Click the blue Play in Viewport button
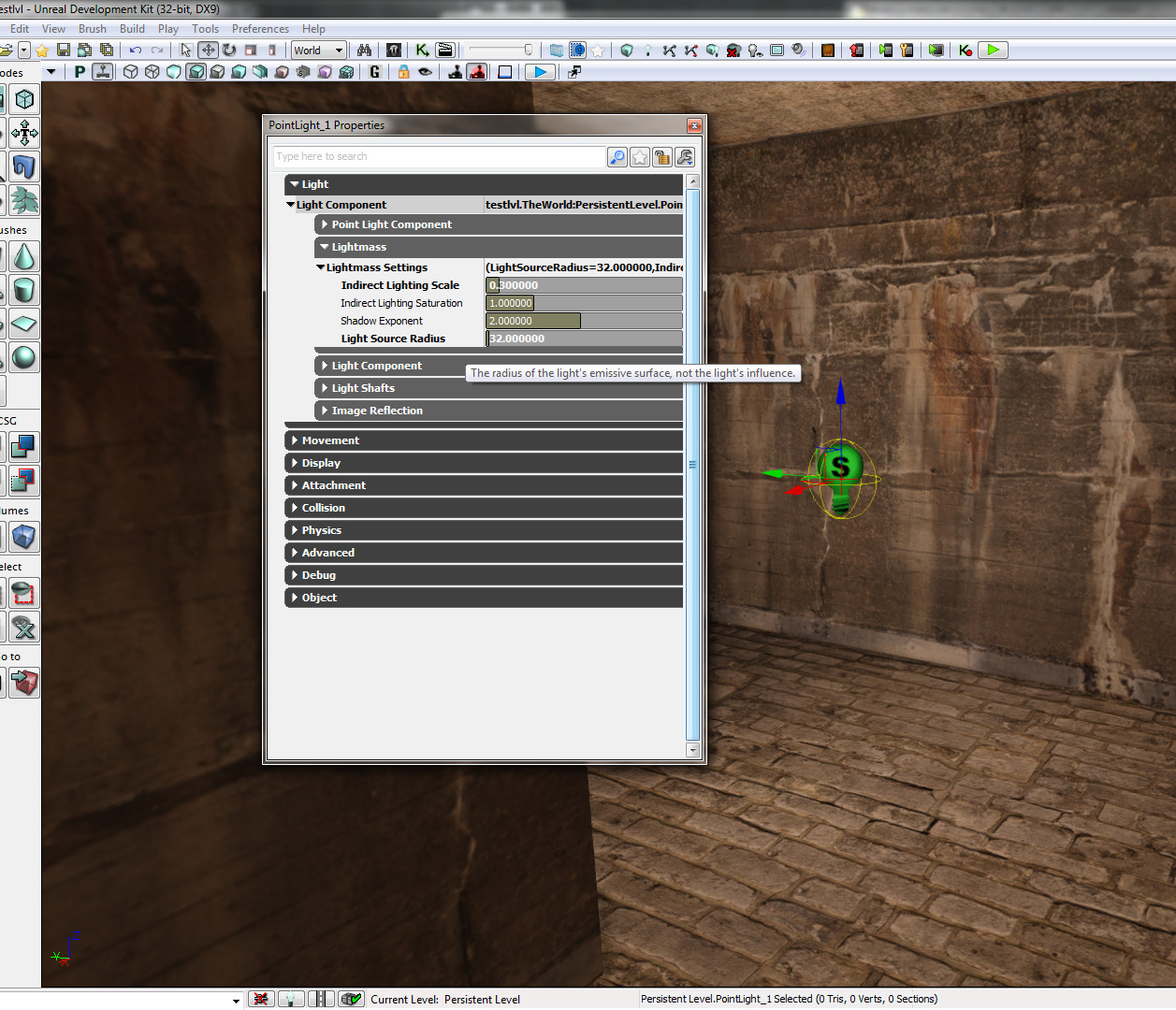 click(540, 72)
